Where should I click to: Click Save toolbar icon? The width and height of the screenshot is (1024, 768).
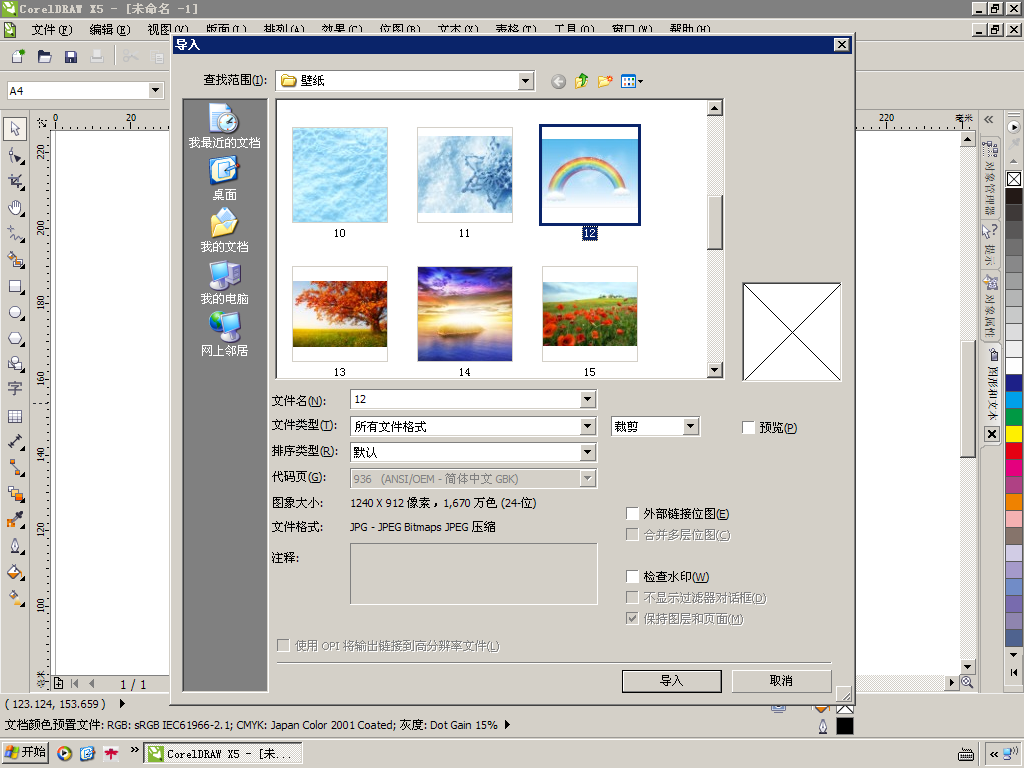point(71,57)
